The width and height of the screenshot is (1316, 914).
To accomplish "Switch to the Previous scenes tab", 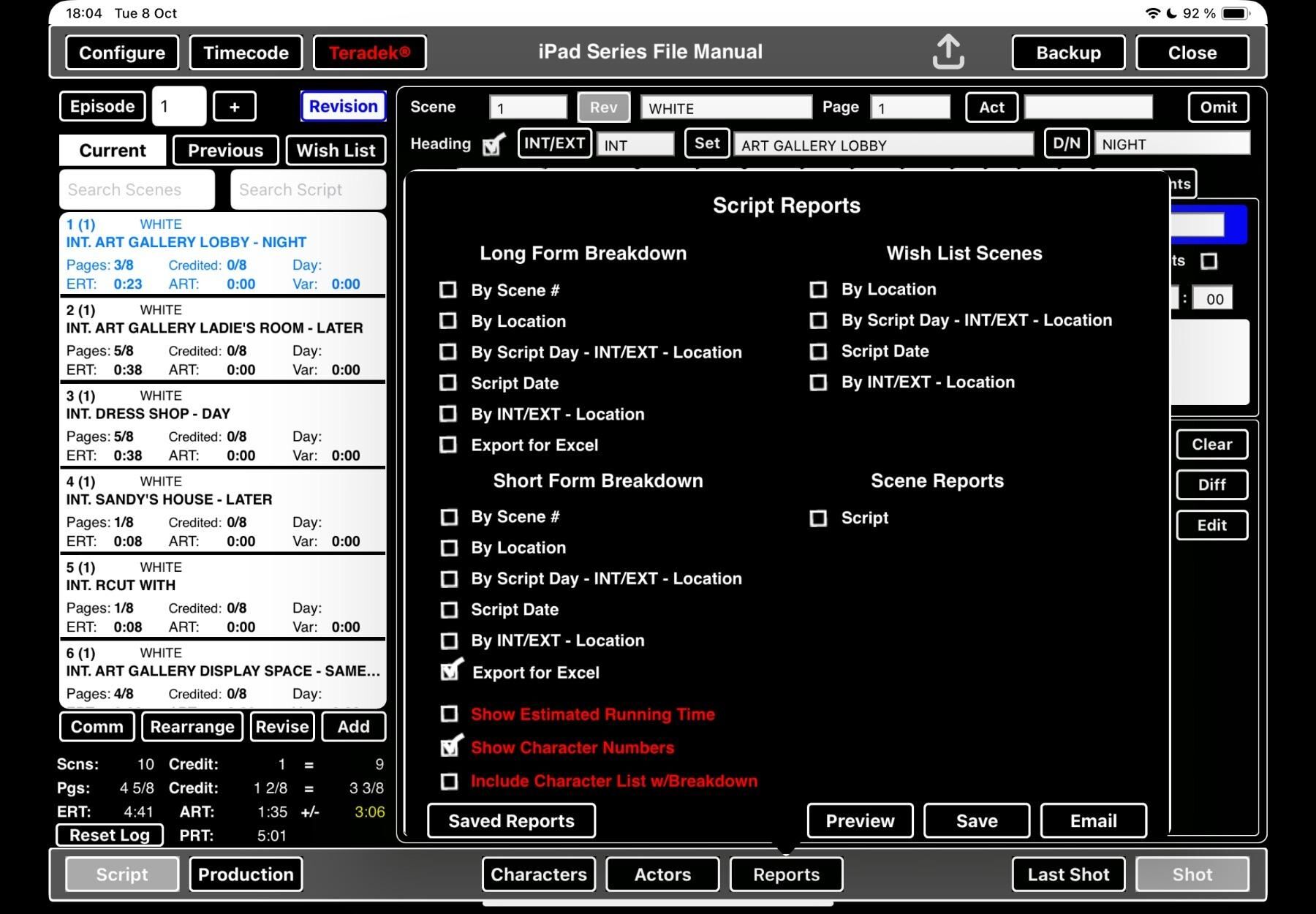I will (225, 151).
